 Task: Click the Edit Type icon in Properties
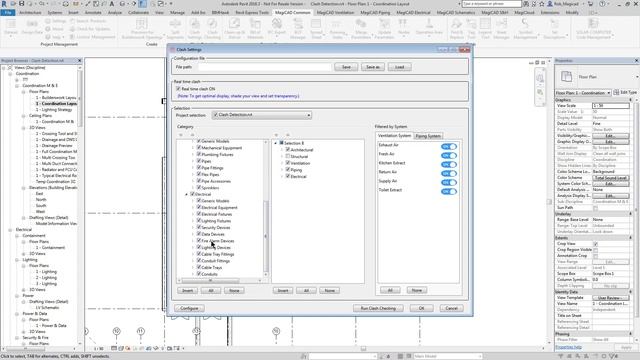click(625, 93)
